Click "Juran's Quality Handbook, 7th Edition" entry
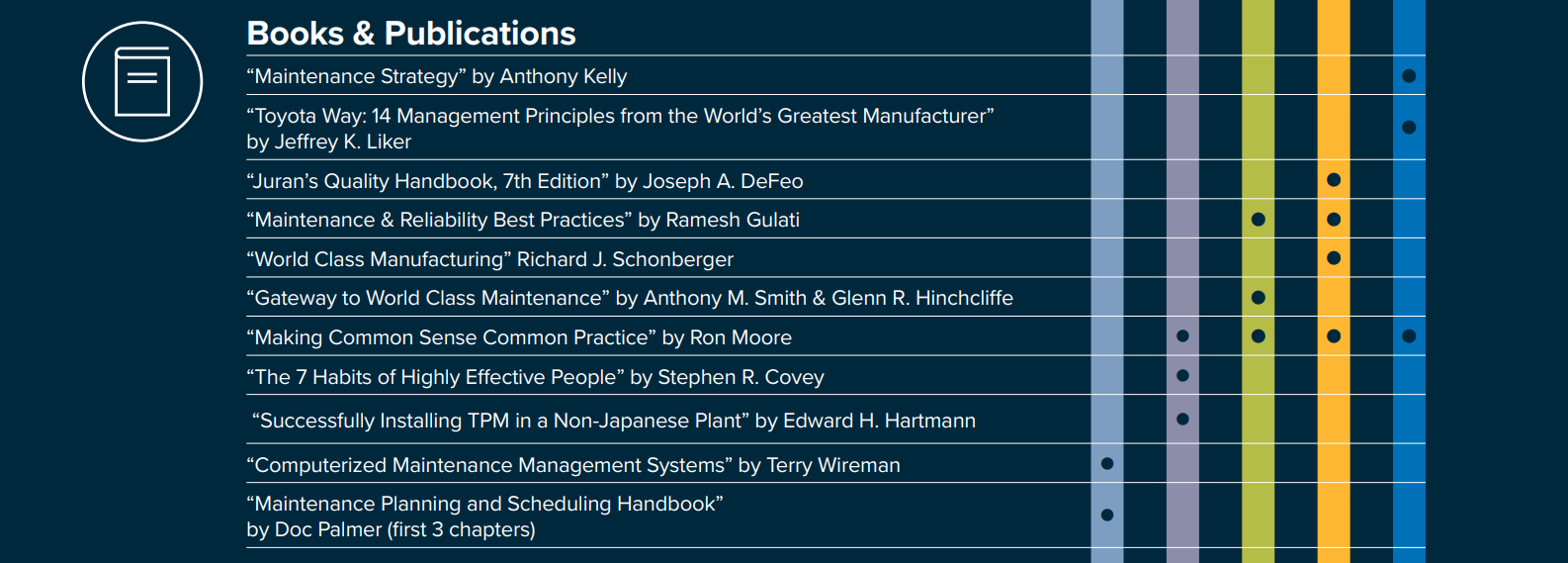This screenshot has width=1568, height=563. [x=524, y=181]
